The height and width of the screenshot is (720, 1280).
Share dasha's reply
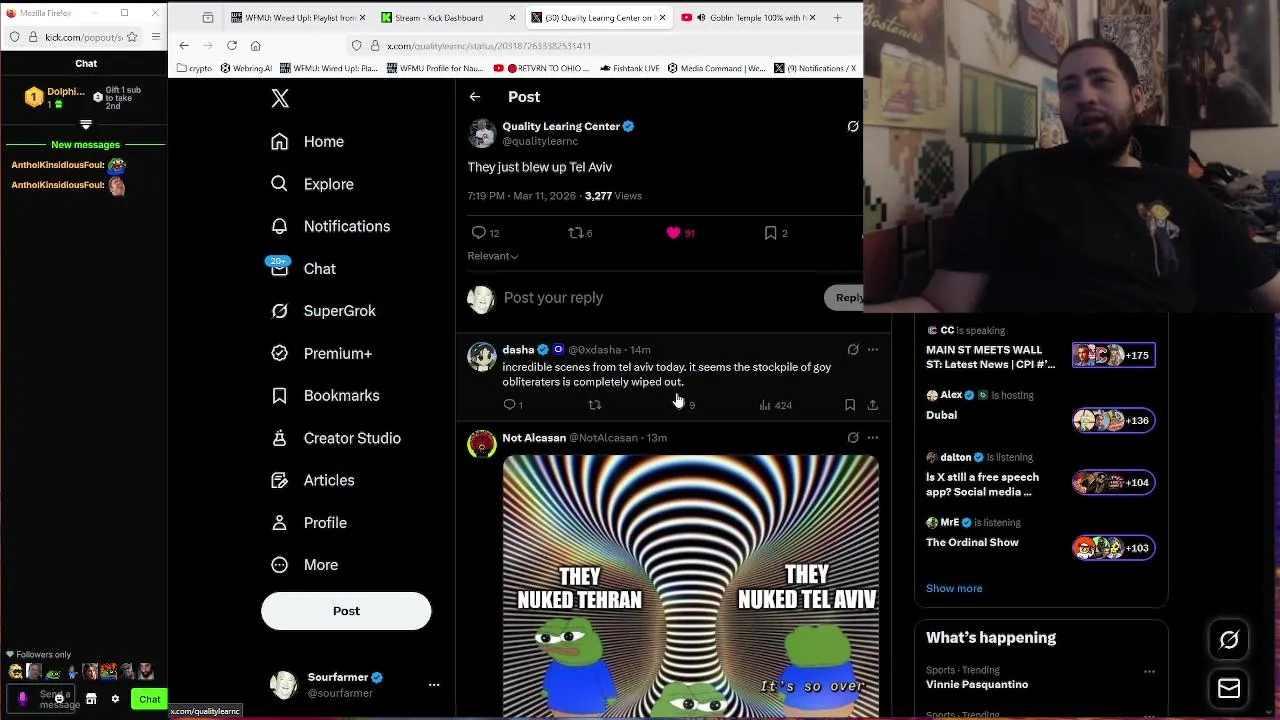tap(873, 405)
